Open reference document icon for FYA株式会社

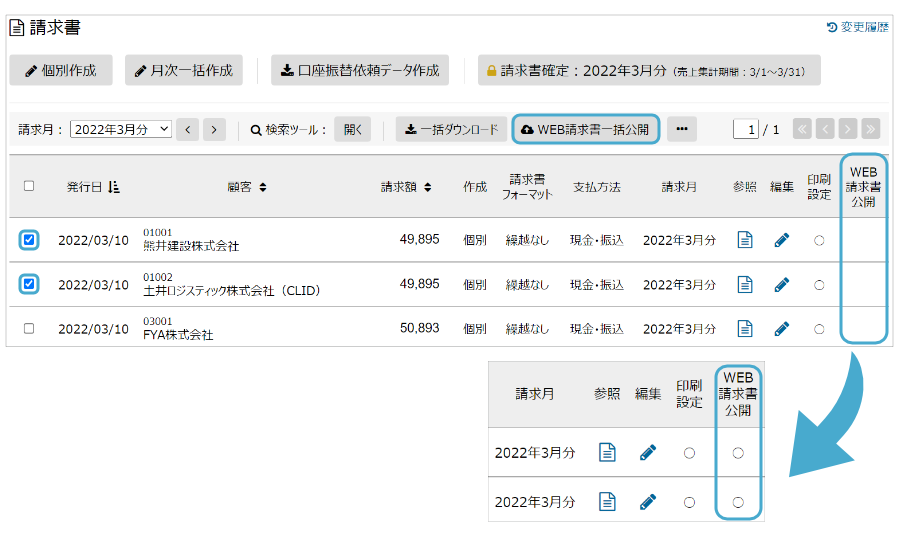tap(744, 328)
